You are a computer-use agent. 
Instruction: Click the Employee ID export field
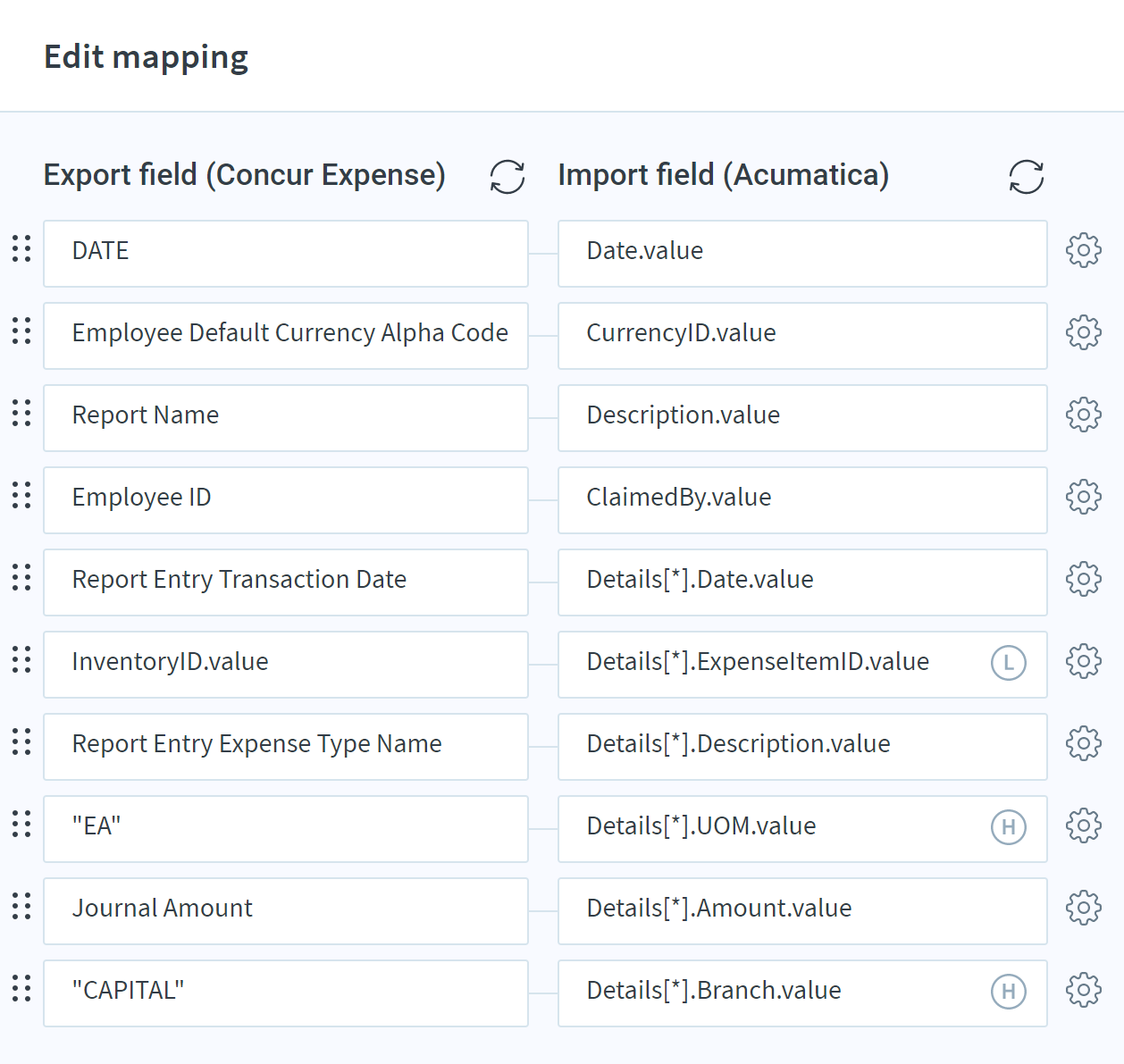[286, 500]
